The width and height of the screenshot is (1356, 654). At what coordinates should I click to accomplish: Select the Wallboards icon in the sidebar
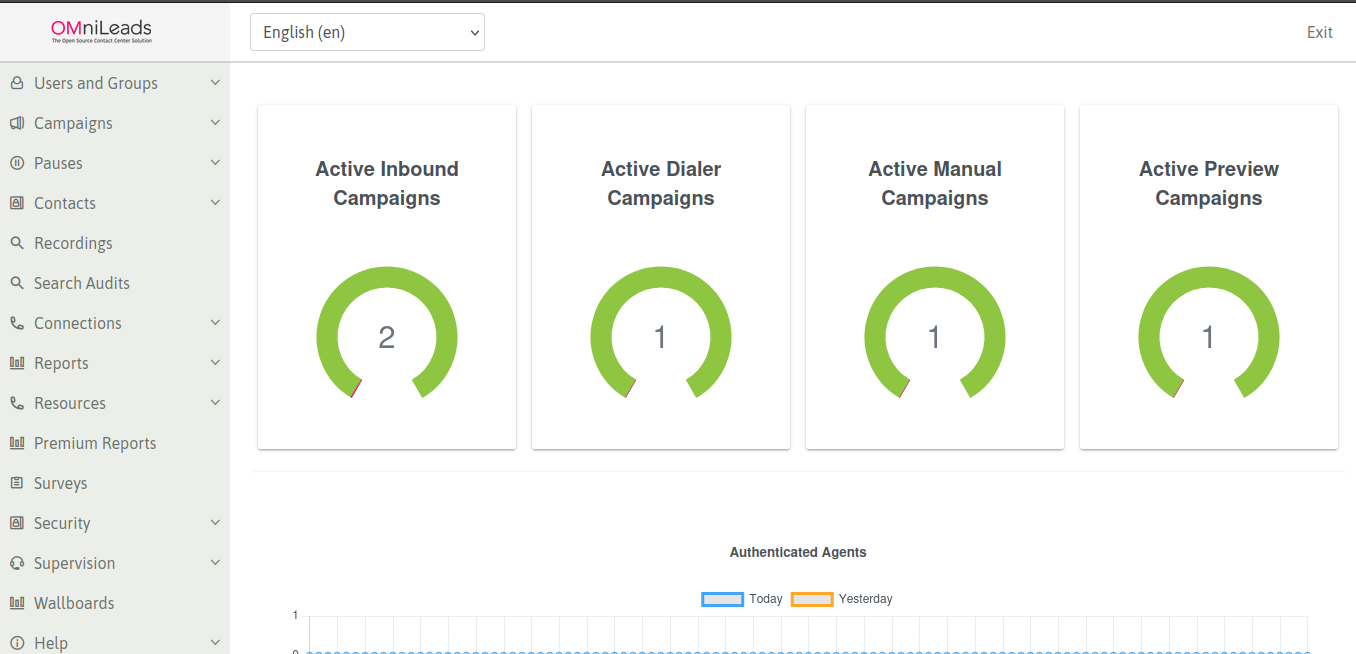point(16,602)
